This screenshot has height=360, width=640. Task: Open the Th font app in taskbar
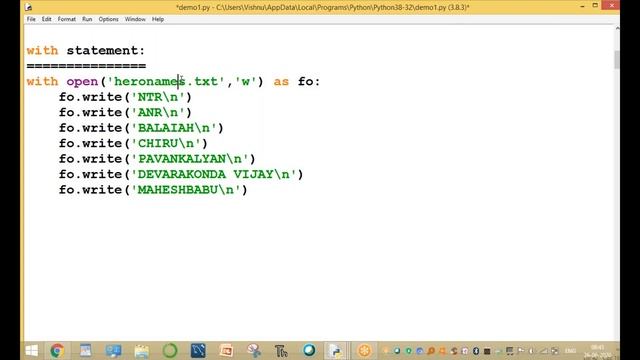point(281,351)
